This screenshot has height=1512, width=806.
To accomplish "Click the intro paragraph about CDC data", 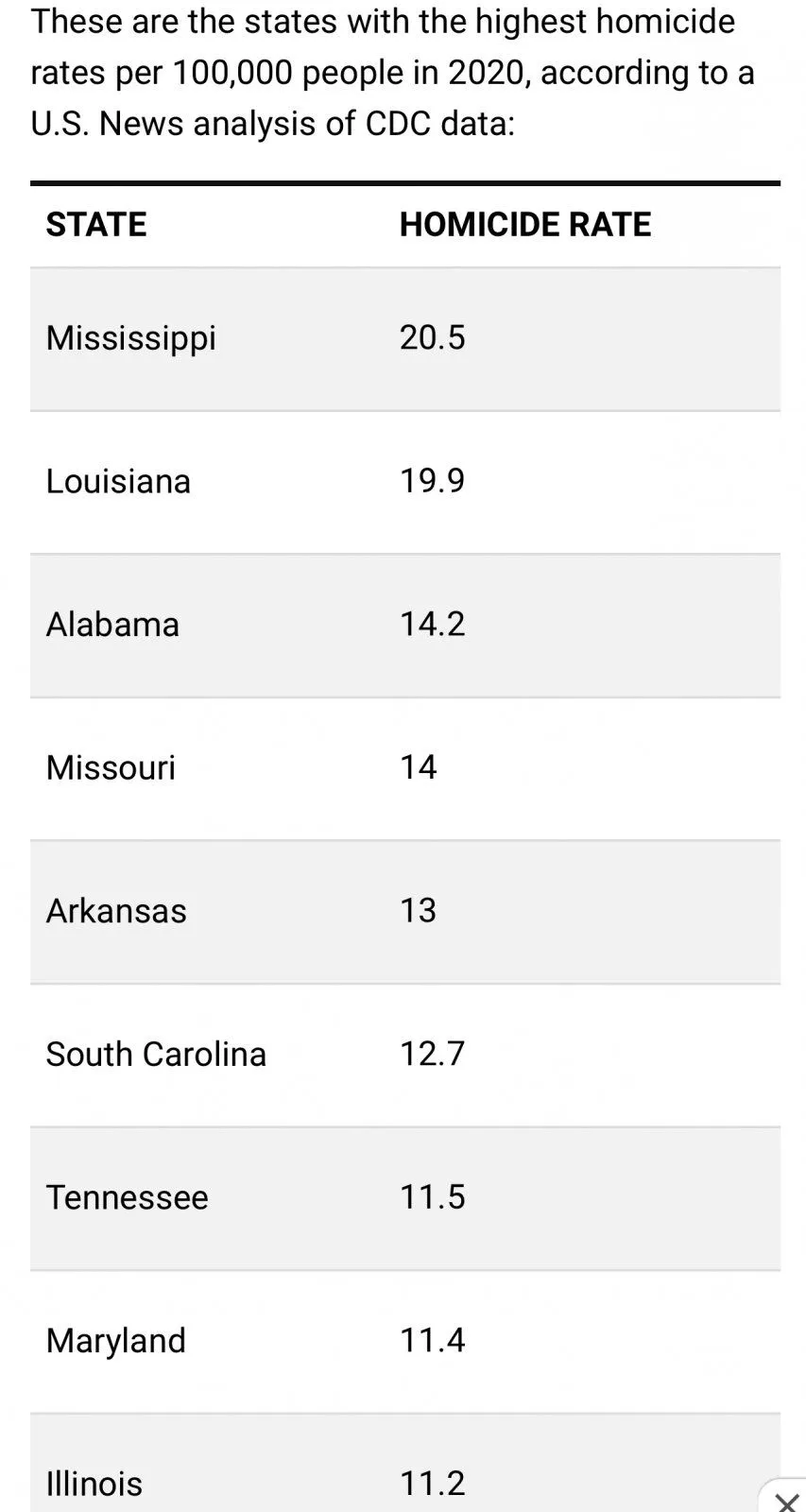I will (x=392, y=73).
